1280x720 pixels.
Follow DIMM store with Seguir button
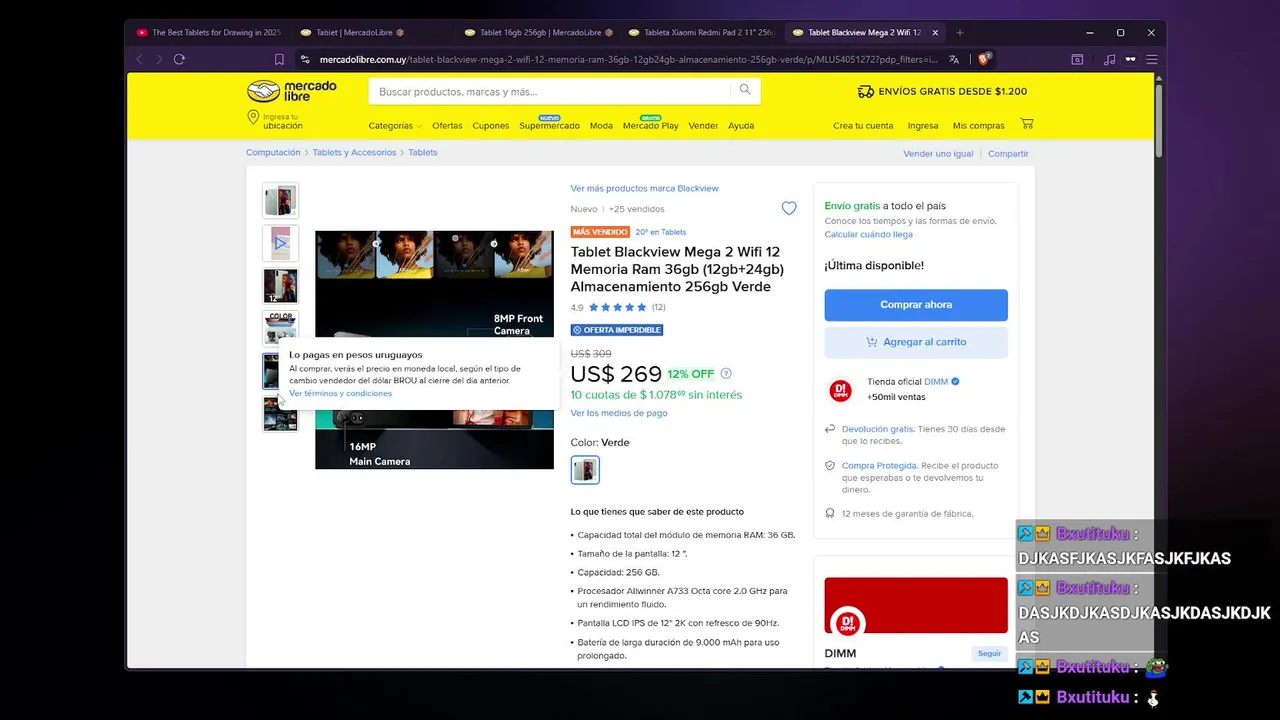(x=989, y=653)
